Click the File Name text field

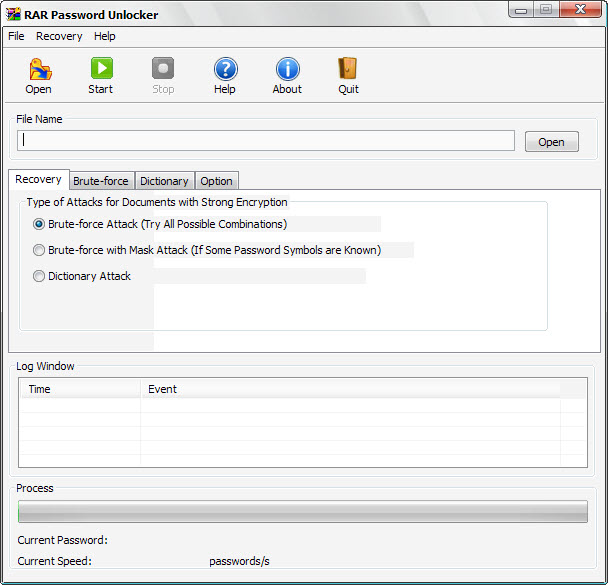pyautogui.click(x=266, y=140)
